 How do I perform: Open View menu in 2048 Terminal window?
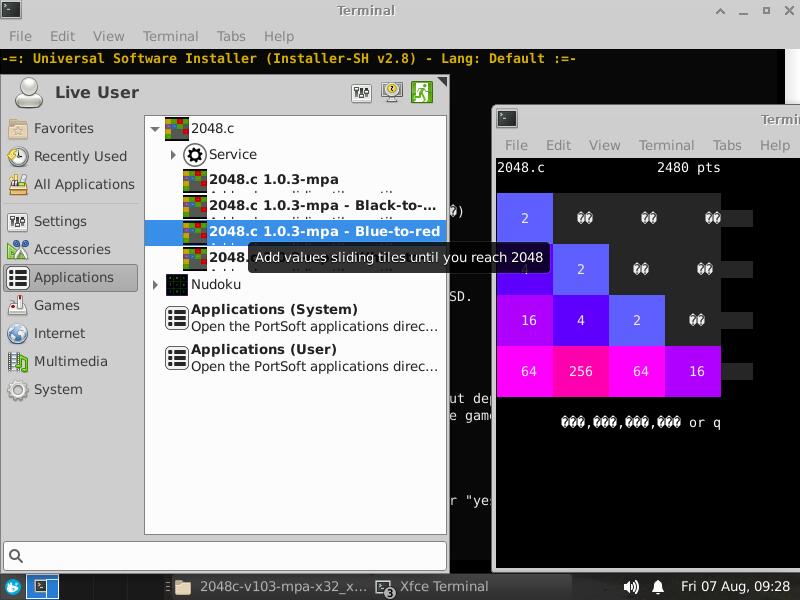point(604,145)
